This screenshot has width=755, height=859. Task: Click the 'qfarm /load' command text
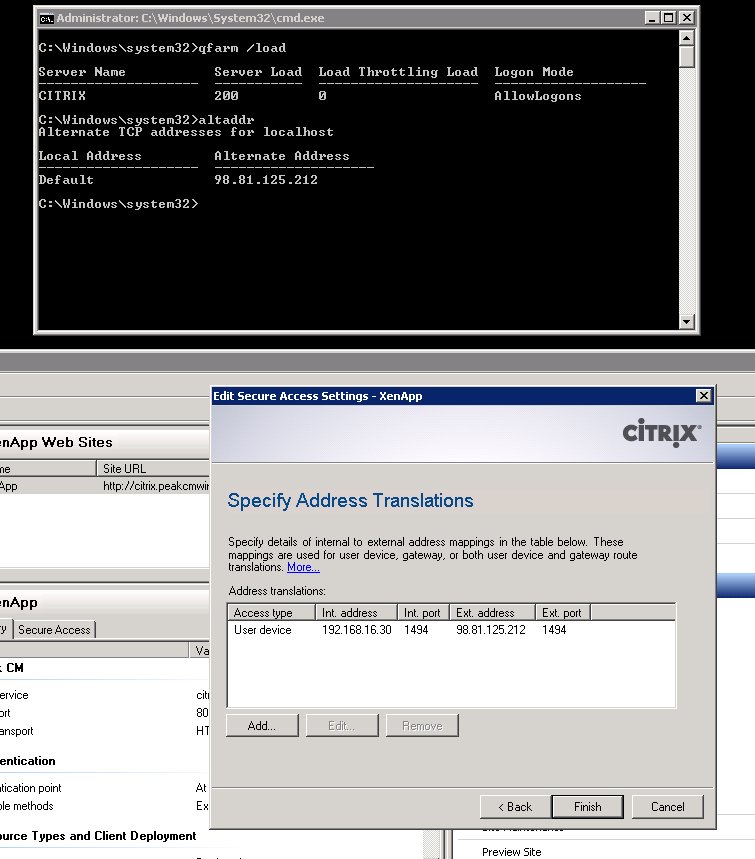pyautogui.click(x=242, y=48)
